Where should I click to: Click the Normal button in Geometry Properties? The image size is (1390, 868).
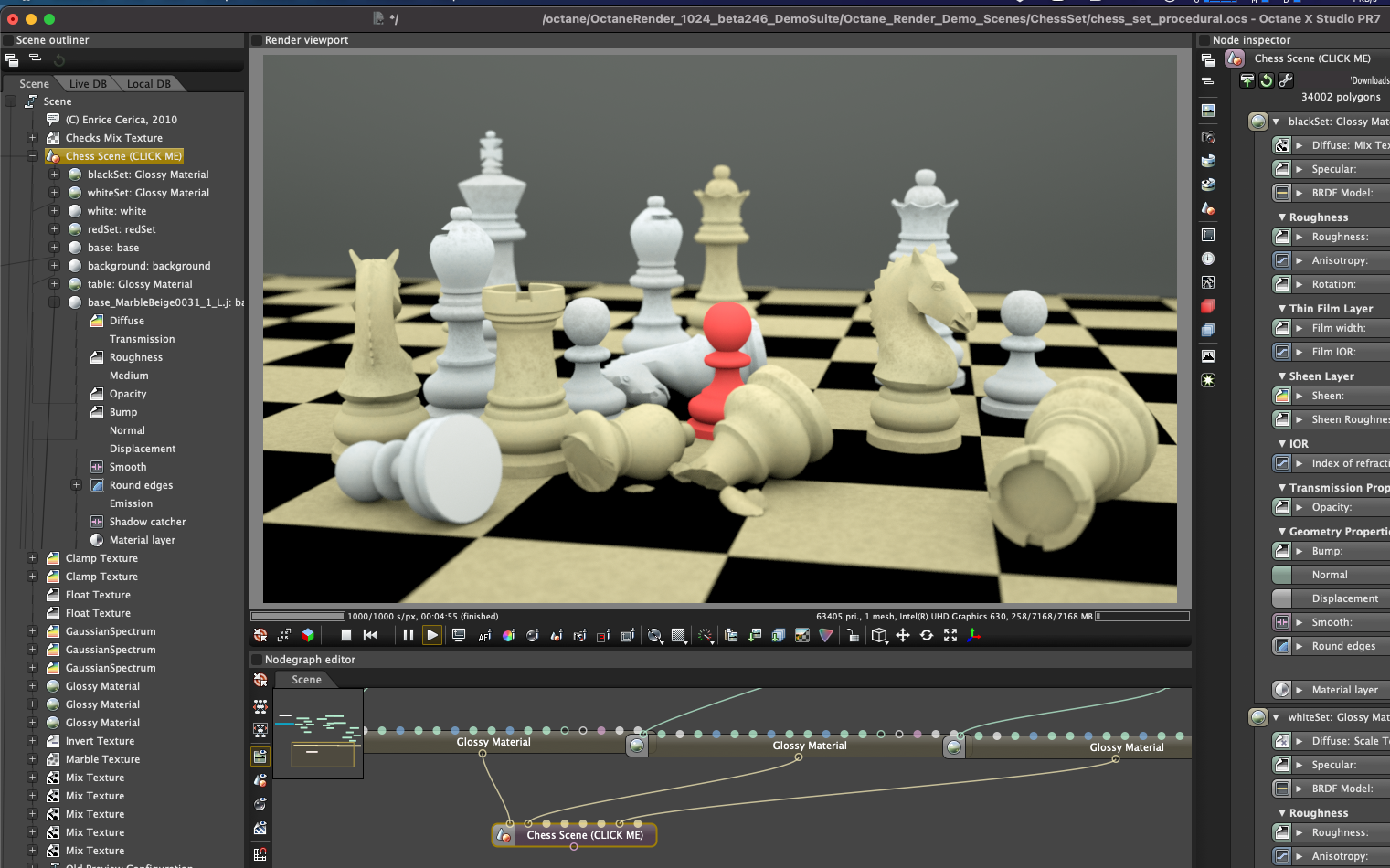[x=1330, y=575]
